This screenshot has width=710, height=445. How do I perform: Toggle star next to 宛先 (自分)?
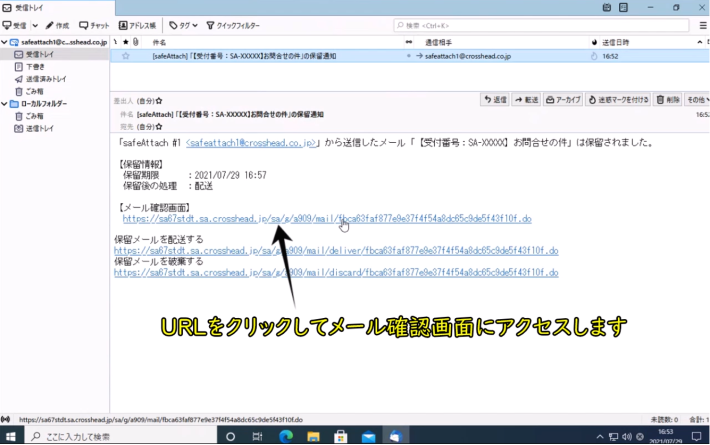click(x=159, y=127)
